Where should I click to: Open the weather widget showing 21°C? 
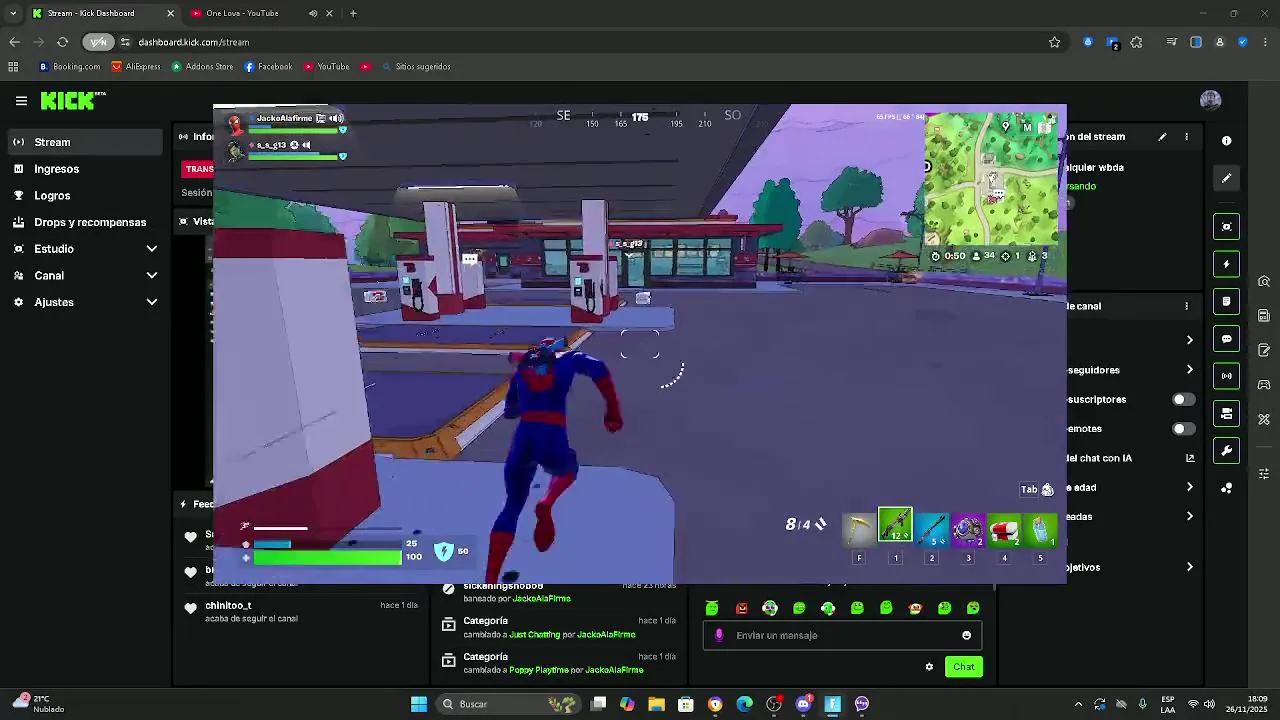tap(40, 704)
